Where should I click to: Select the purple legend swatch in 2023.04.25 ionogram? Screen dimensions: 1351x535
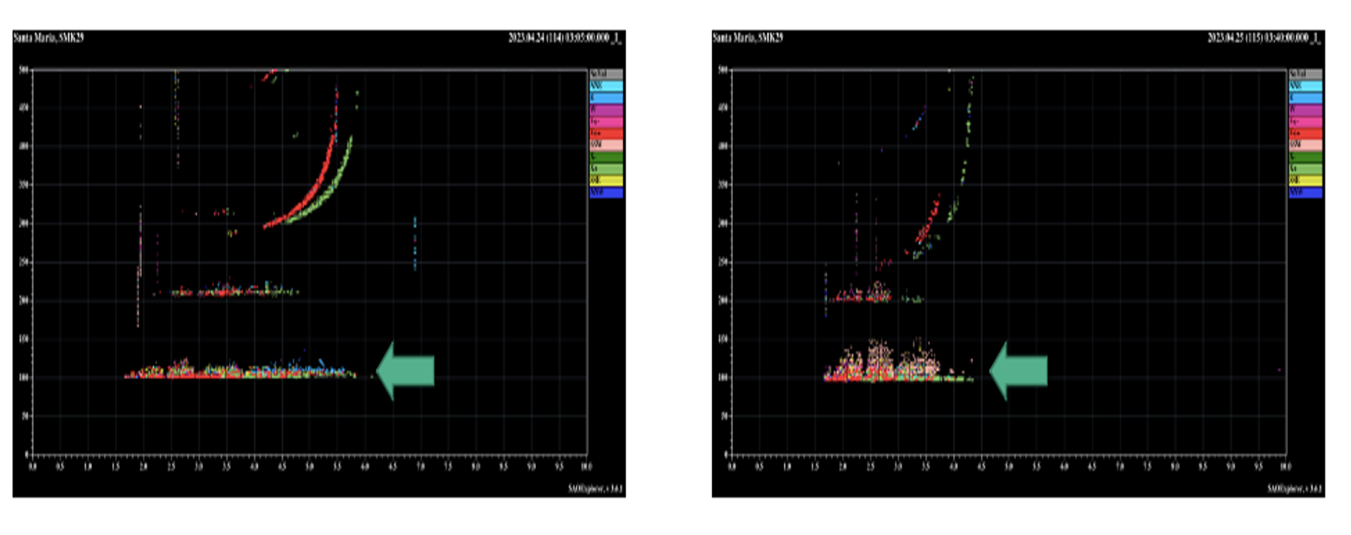[1304, 109]
